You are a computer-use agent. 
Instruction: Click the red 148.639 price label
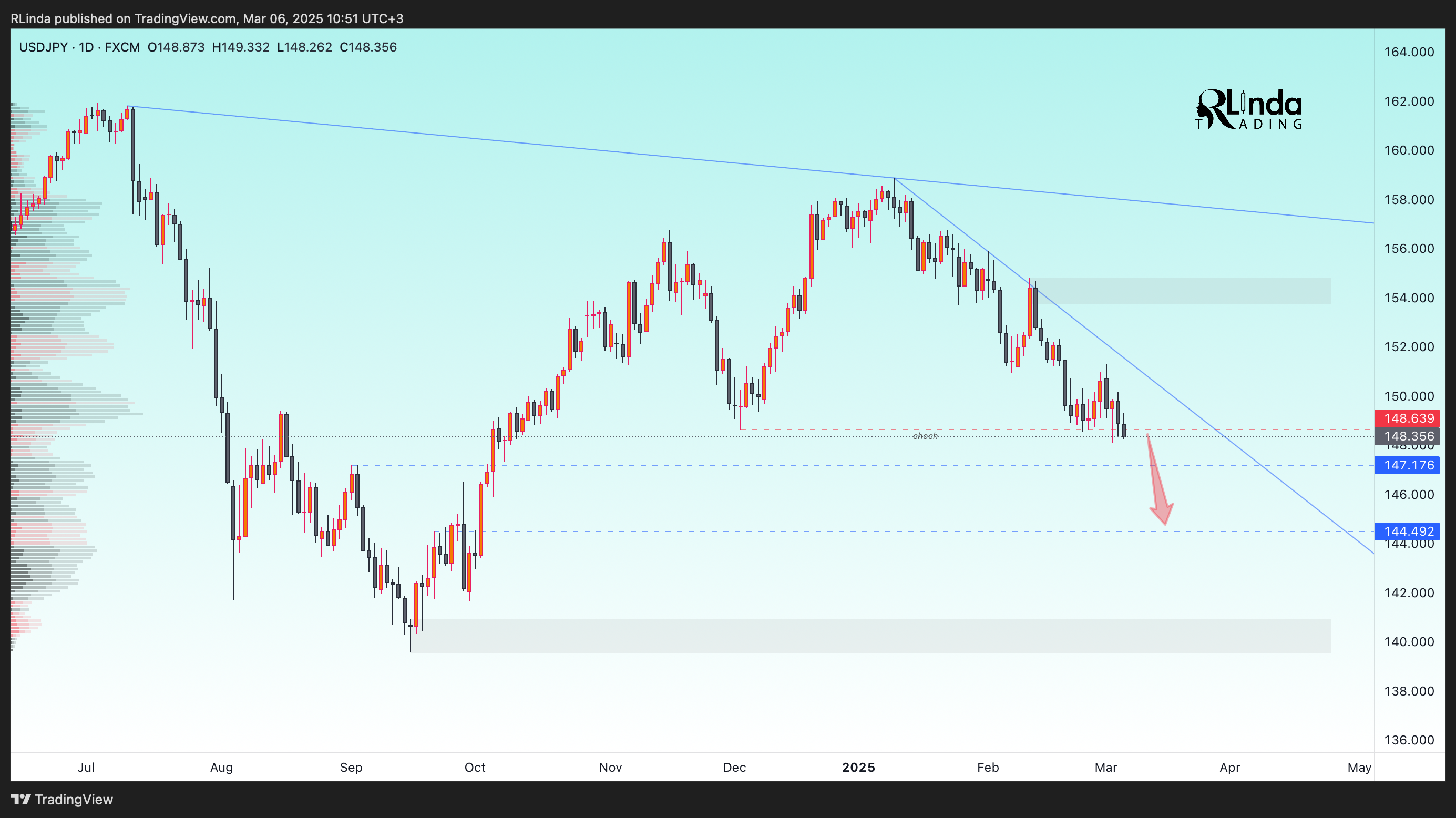(1408, 418)
